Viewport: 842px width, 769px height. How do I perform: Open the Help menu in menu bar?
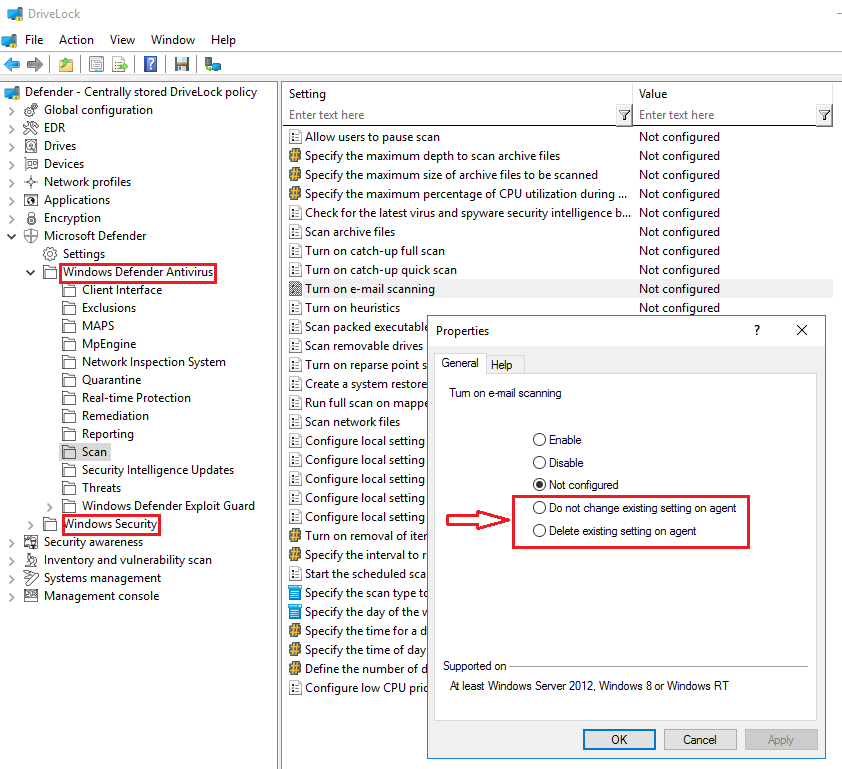[223, 40]
